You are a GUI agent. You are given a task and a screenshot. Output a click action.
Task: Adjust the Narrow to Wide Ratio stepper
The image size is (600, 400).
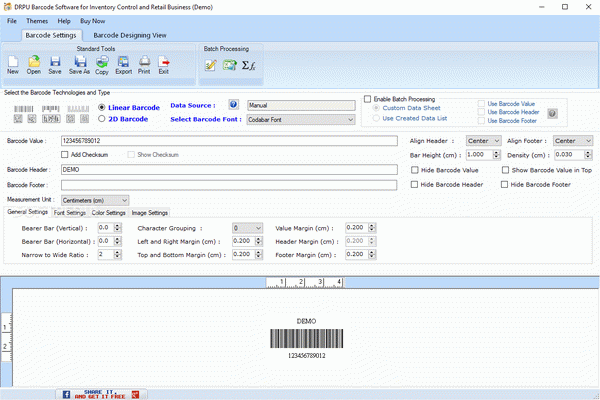coord(118,255)
